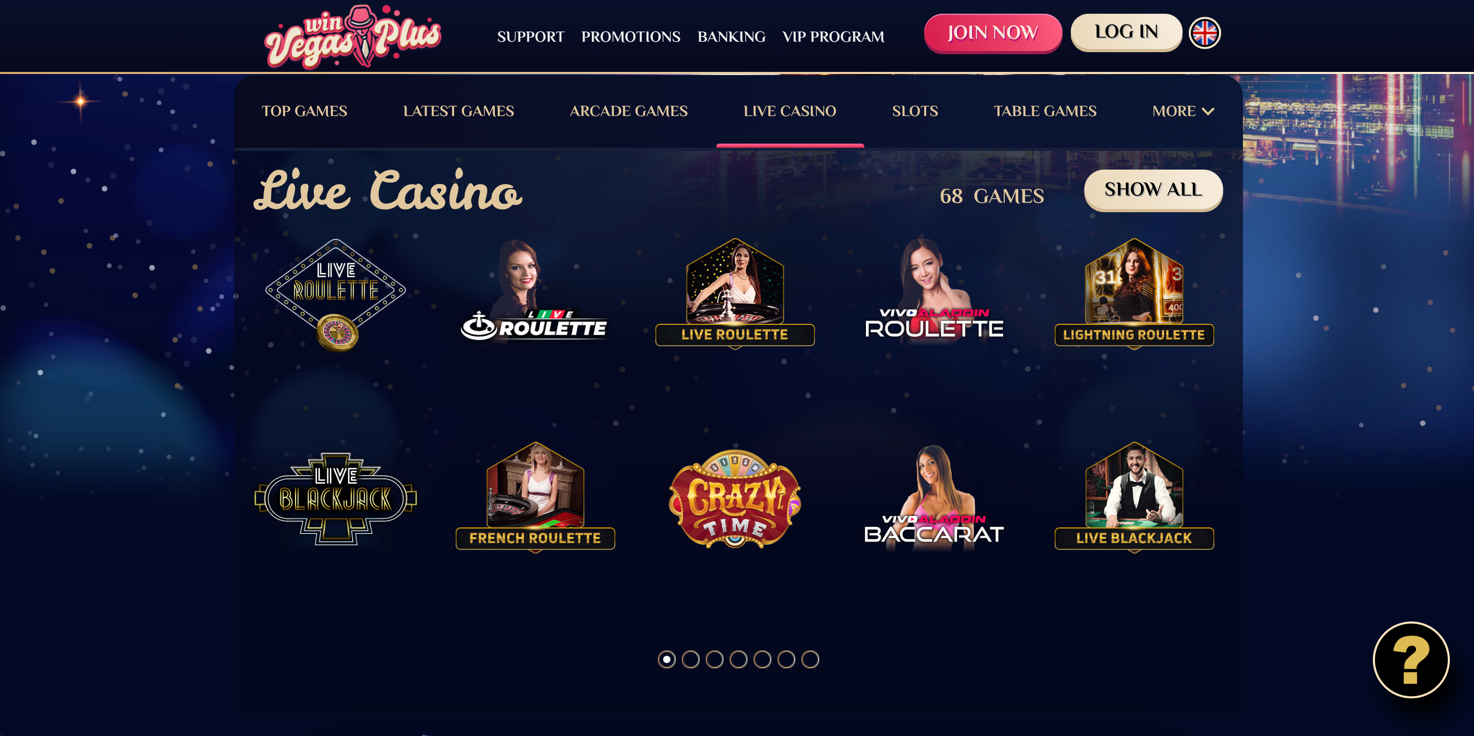Screen dimensions: 1474x736
Task: Click the help question mark icon
Action: 1411,660
